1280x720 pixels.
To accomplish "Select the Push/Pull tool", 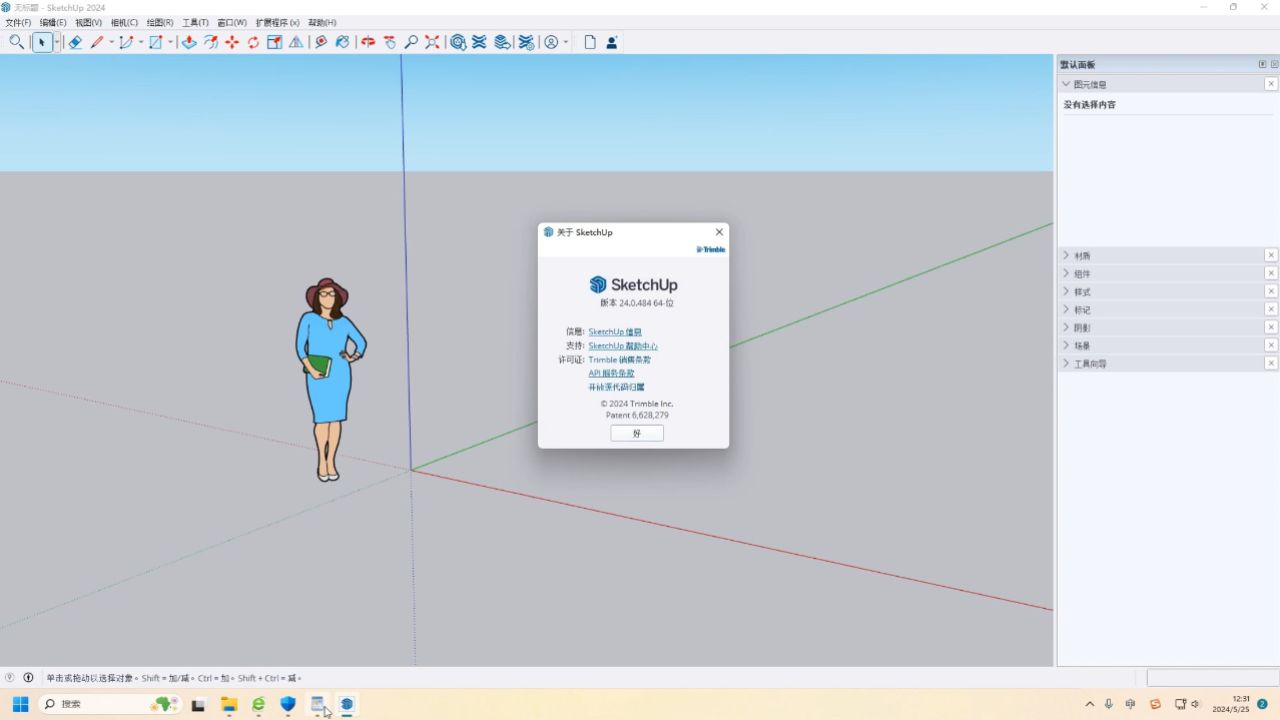I will pos(188,42).
